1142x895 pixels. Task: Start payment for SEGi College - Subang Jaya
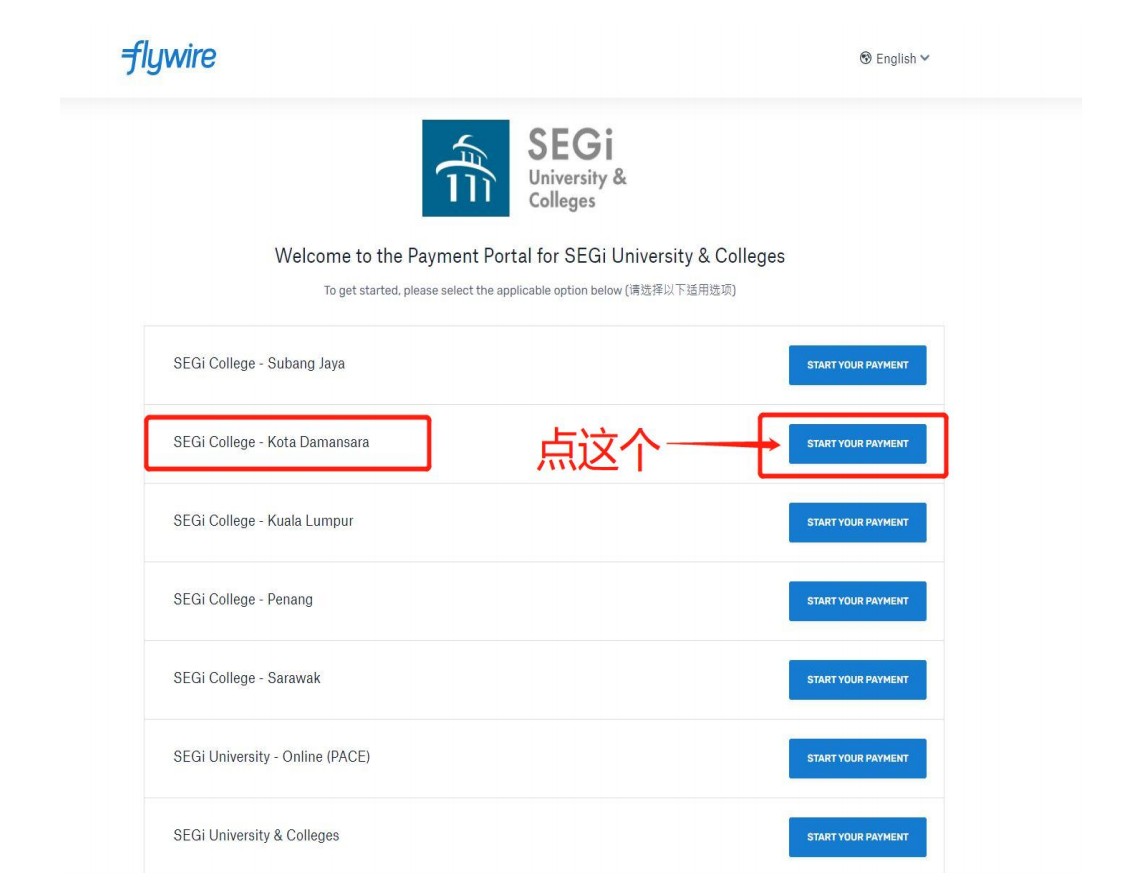[x=857, y=365]
